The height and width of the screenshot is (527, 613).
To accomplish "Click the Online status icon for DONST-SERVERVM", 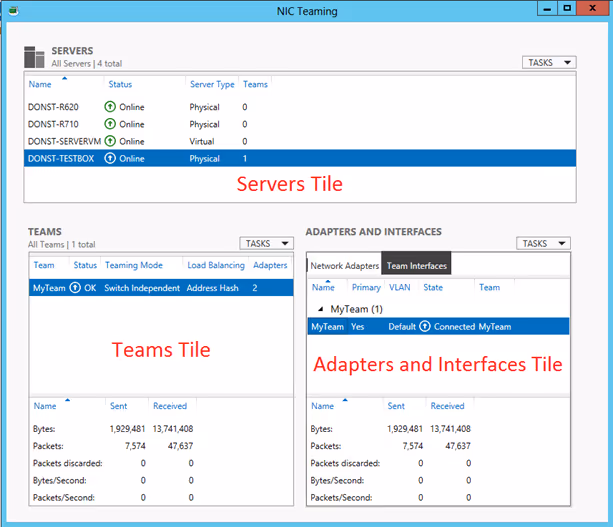I will pos(110,141).
